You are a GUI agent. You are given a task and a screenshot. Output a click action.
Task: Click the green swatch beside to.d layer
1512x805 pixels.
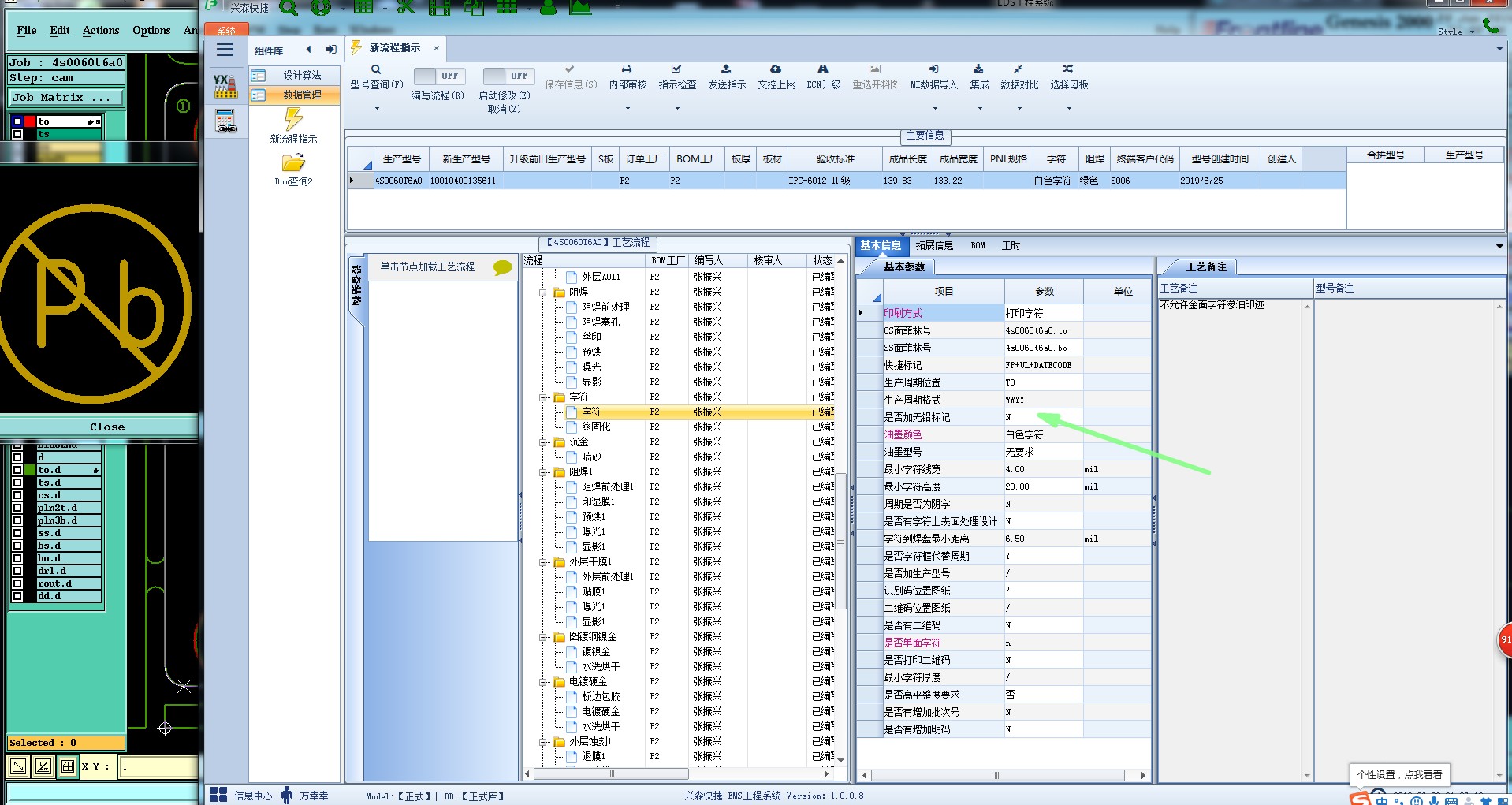(x=30, y=470)
